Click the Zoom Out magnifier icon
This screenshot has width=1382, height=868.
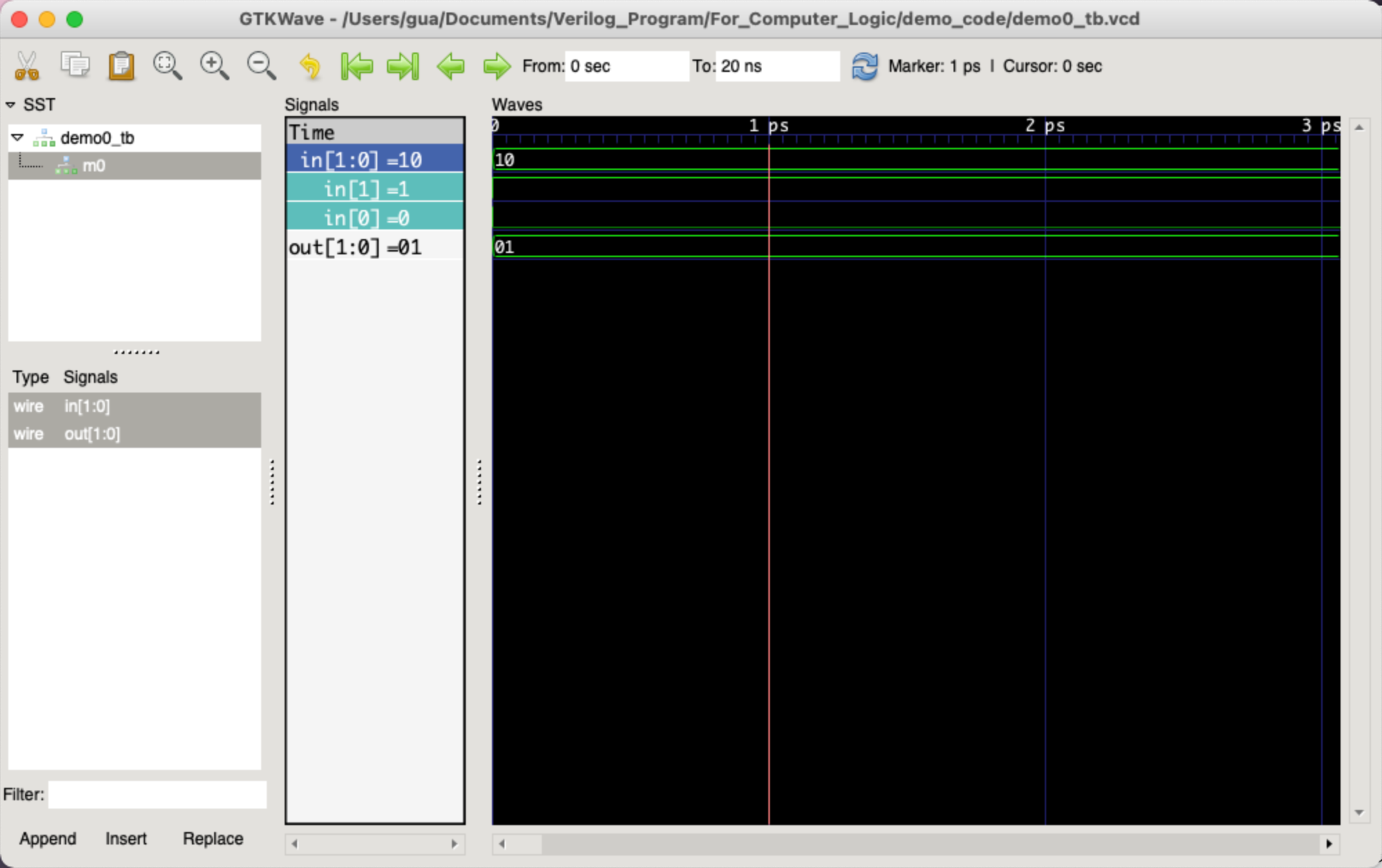pos(261,66)
